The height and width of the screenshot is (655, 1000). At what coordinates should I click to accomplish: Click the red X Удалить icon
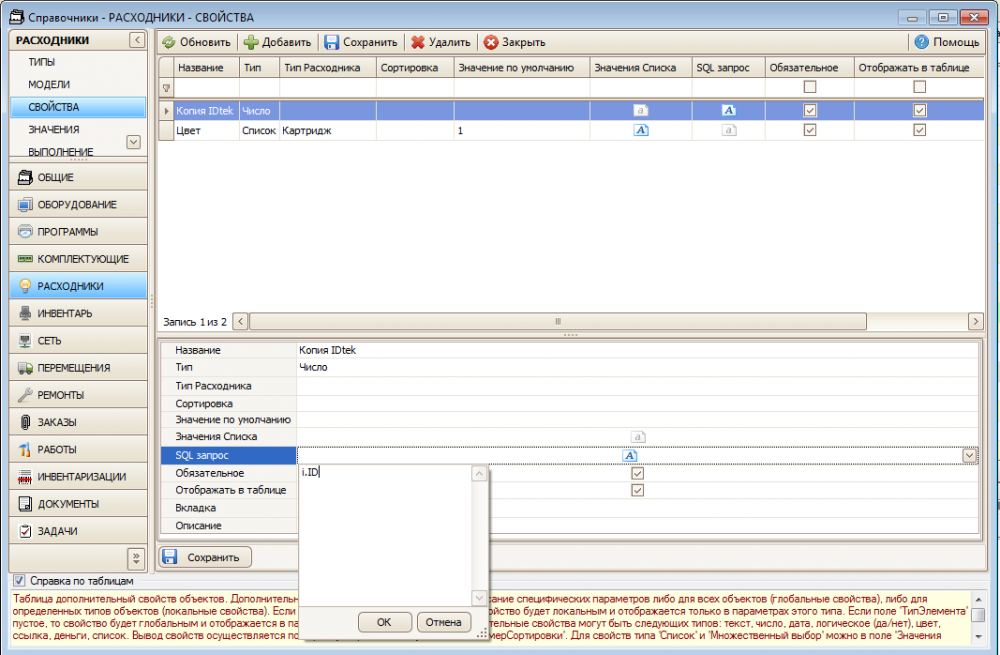(x=418, y=43)
